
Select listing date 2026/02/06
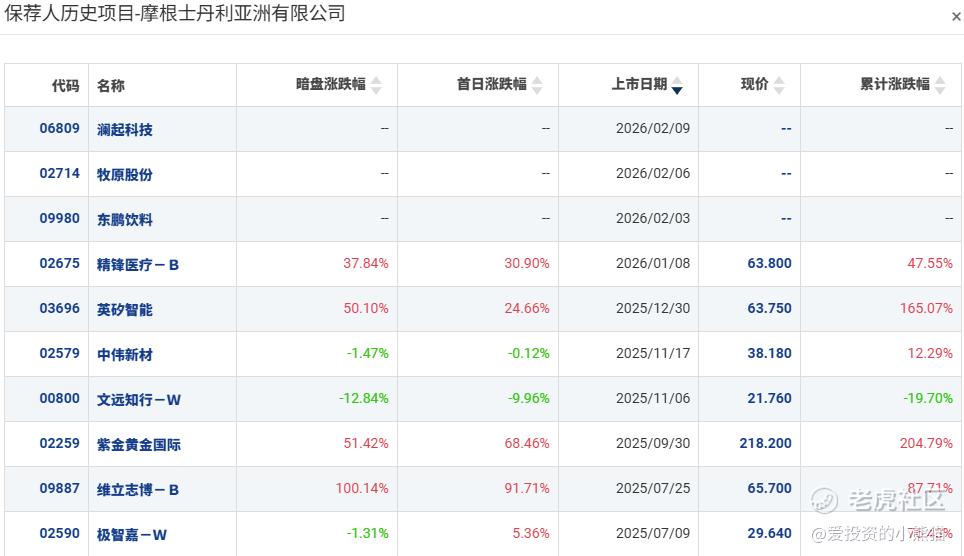pyautogui.click(x=653, y=173)
